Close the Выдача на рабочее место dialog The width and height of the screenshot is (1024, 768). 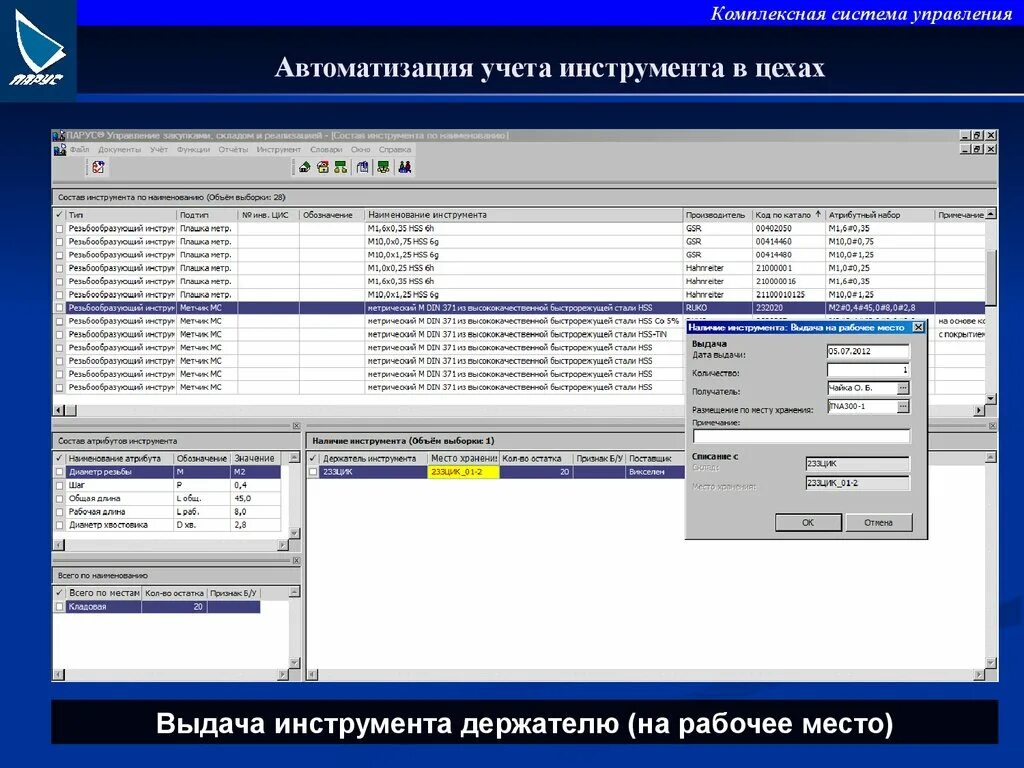[918, 327]
